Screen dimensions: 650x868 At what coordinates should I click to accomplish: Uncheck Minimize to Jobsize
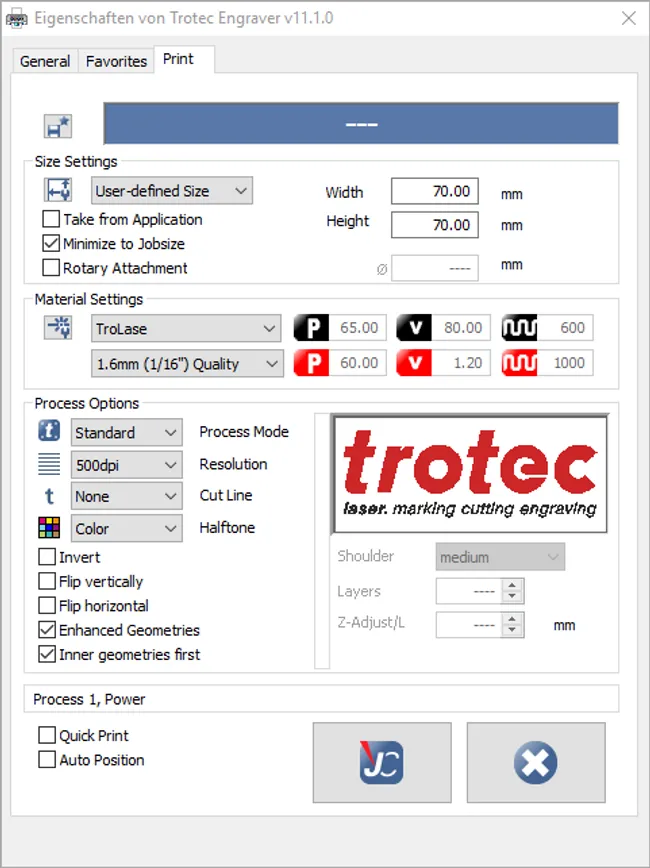(x=51, y=244)
